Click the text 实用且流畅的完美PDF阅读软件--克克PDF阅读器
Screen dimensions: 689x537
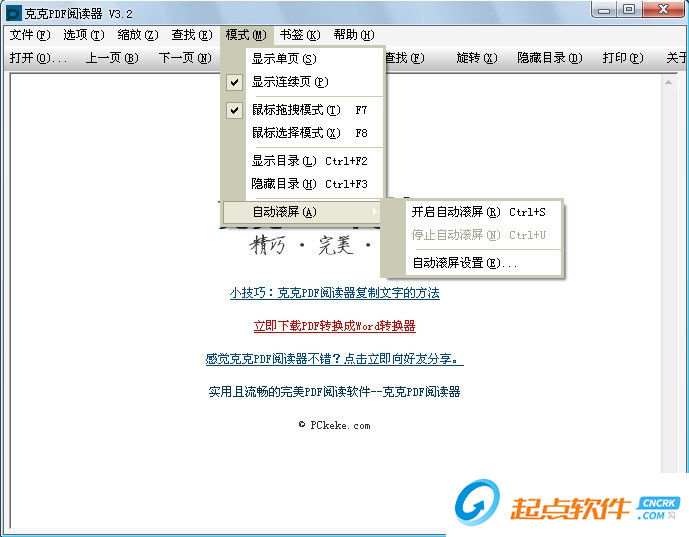pyautogui.click(x=334, y=392)
